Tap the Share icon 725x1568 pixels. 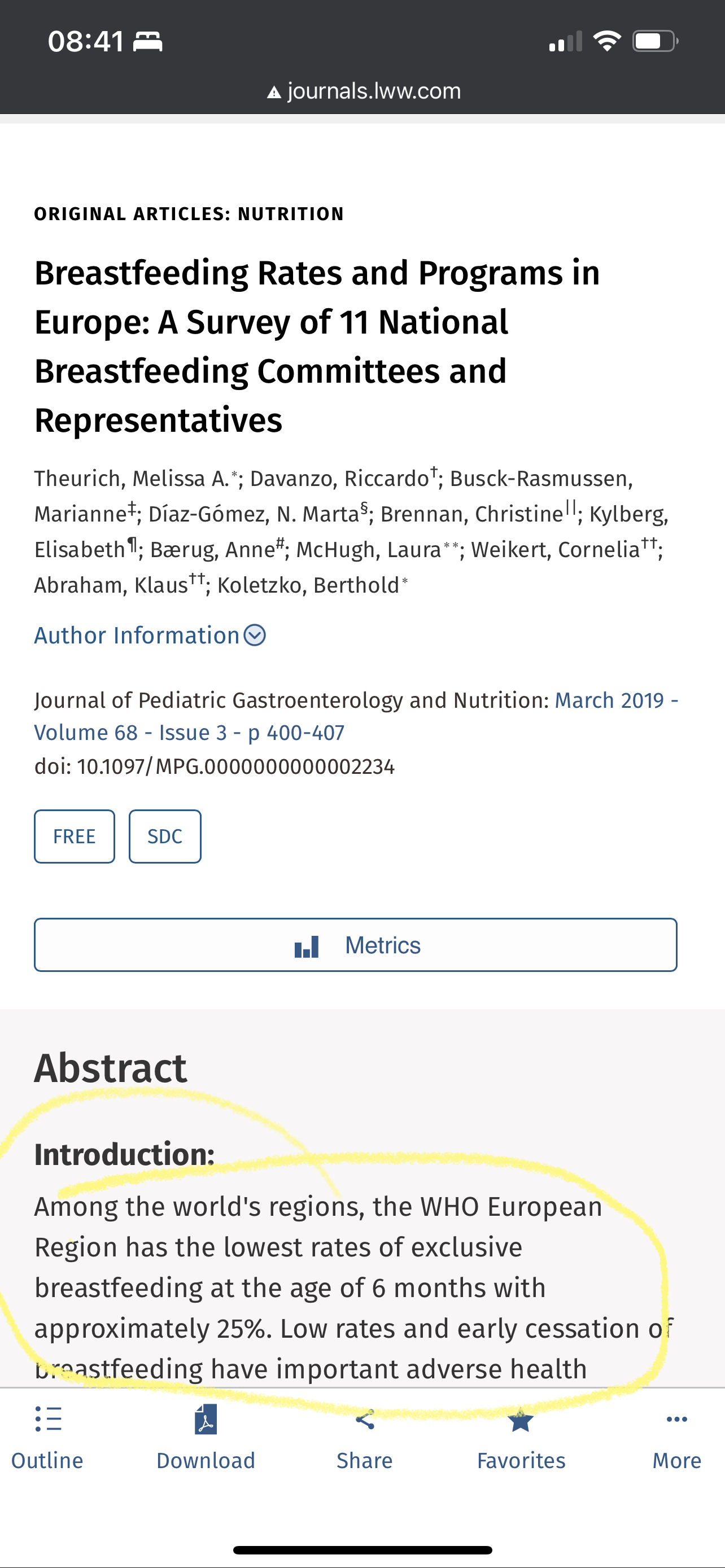pyautogui.click(x=365, y=1420)
